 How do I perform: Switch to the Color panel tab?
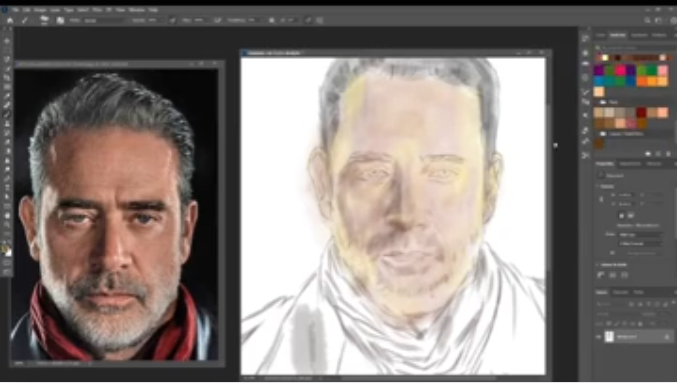[x=601, y=35]
